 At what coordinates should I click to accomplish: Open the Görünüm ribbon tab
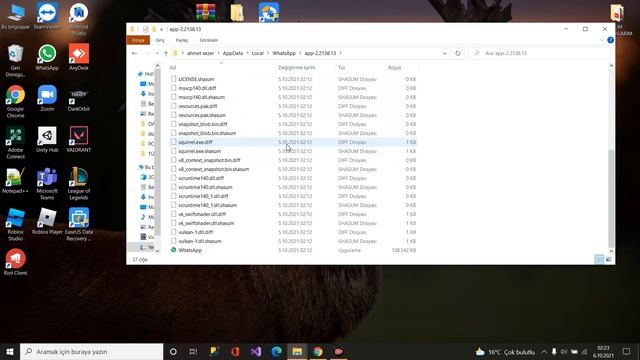[x=209, y=40]
